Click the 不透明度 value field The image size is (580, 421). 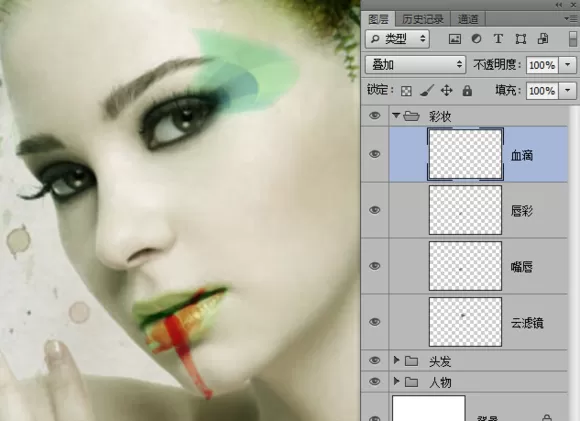point(542,65)
